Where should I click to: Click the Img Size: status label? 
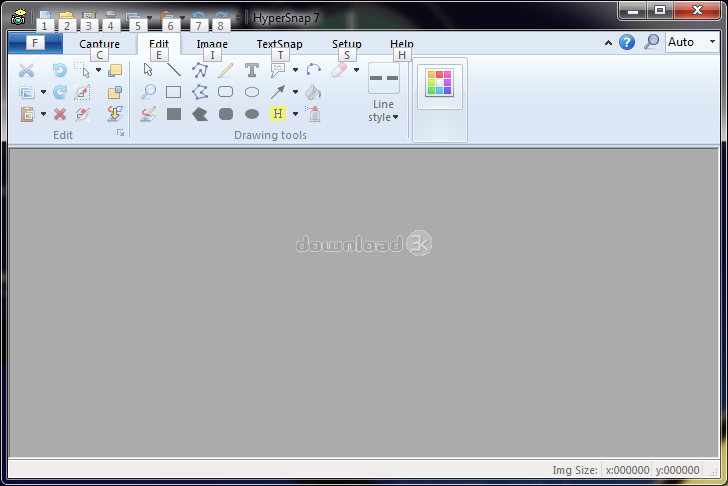(575, 470)
